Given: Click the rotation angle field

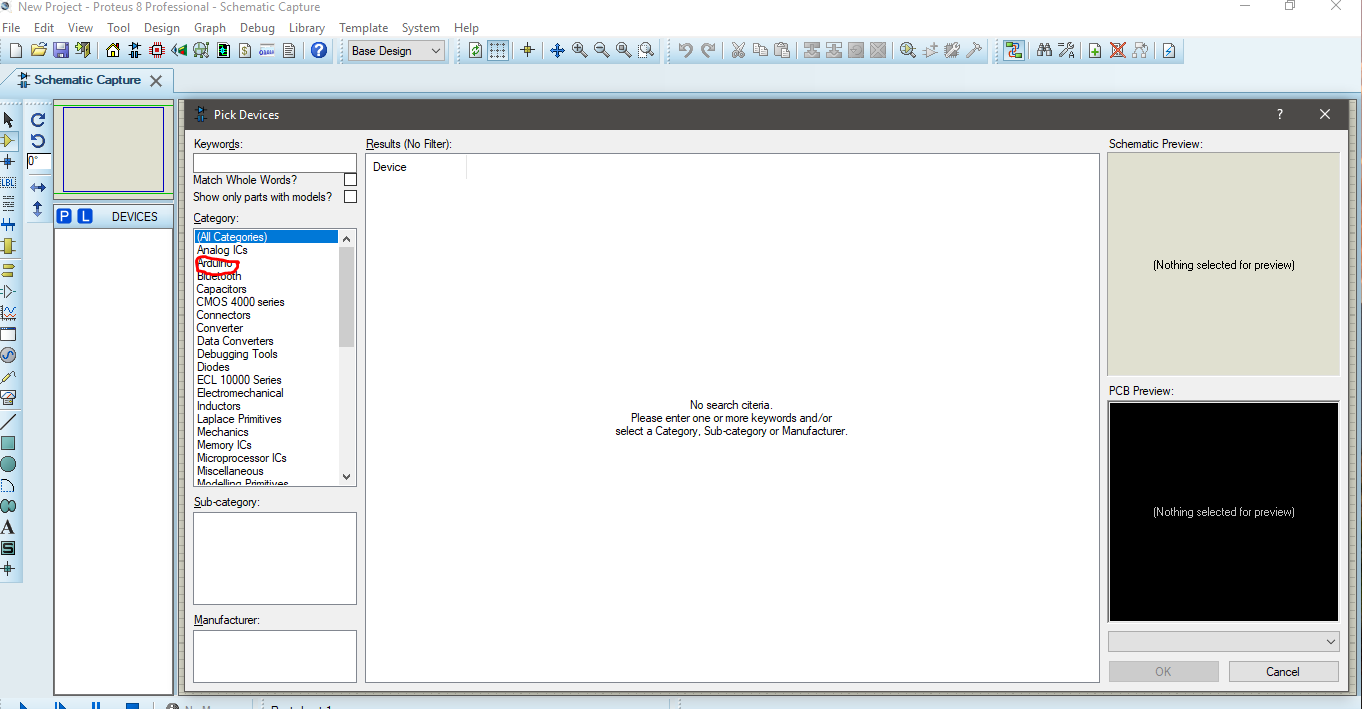Looking at the screenshot, I should (38, 161).
